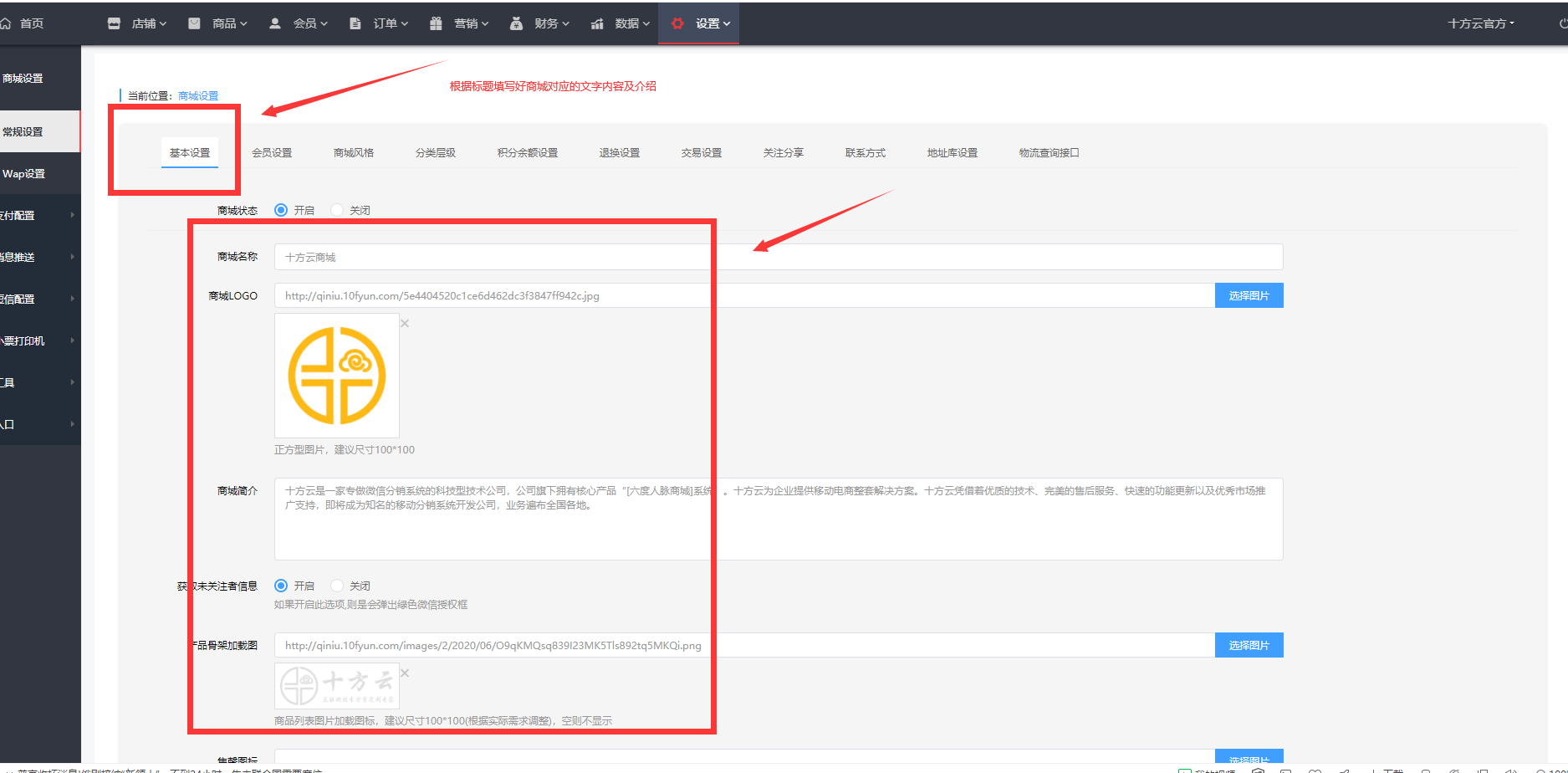Click the order document icon beside 订单

[x=355, y=23]
